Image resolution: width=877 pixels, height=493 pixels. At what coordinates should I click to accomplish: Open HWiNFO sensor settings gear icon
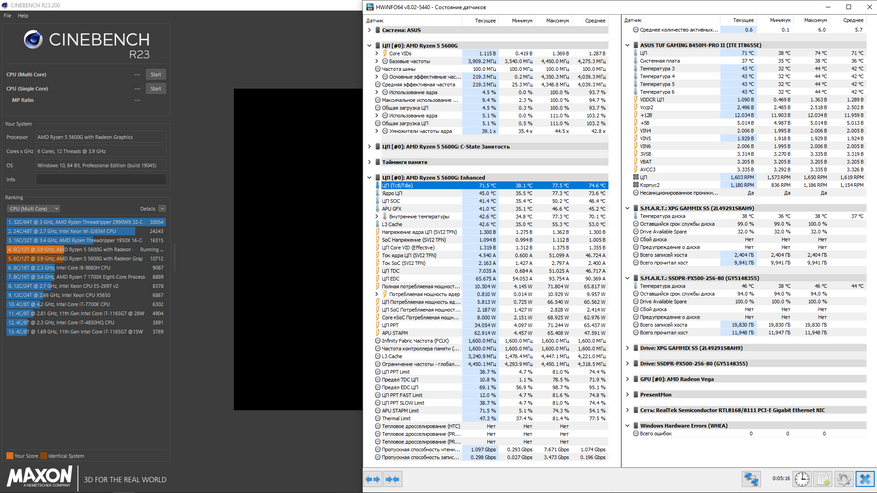point(844,478)
